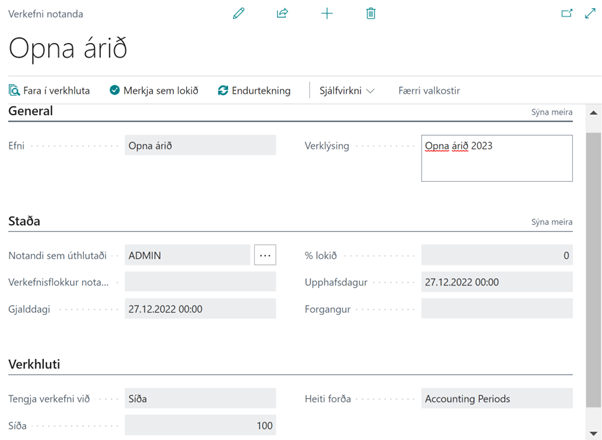Click into the Verklýsing text box

496,158
